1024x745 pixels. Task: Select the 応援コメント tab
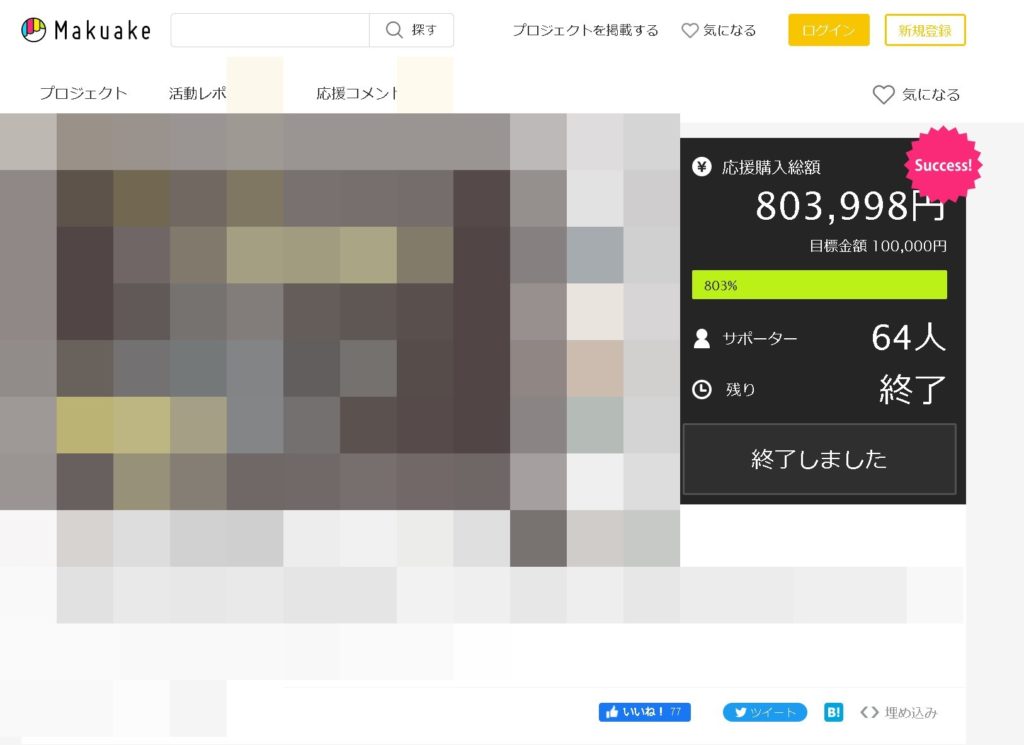tap(357, 93)
